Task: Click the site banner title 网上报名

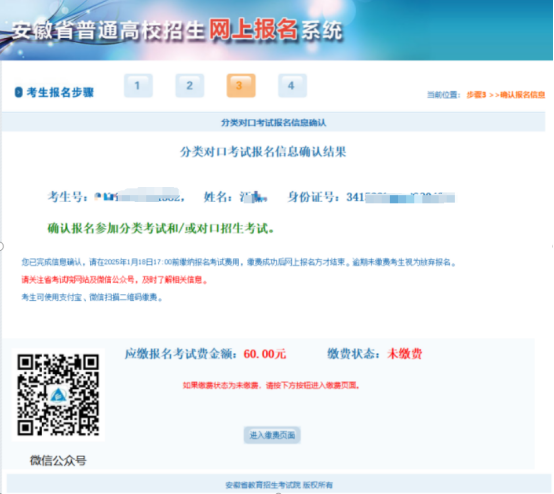Action: point(253,29)
